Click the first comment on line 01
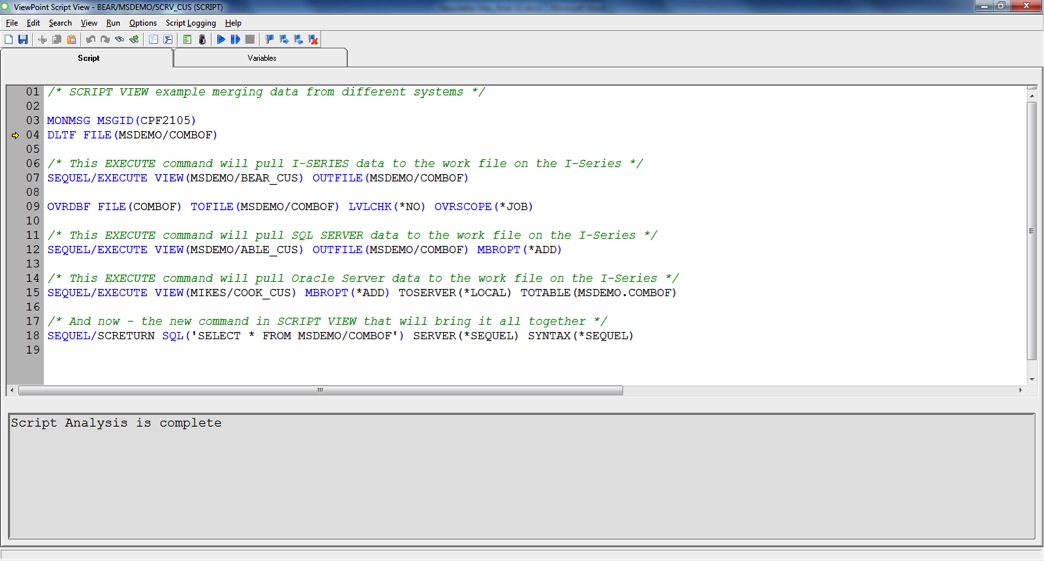Viewport: 1044px width, 561px height. coord(266,92)
